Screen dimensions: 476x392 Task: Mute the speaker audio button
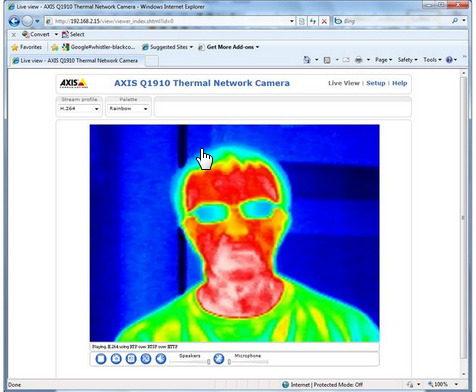click(x=161, y=359)
